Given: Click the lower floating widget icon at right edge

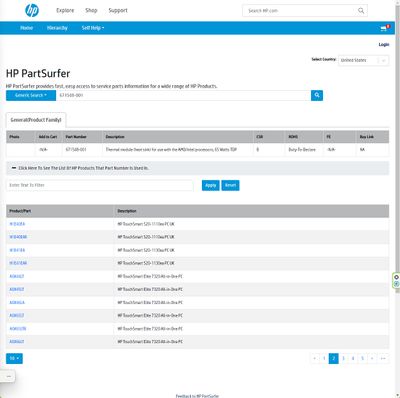Looking at the screenshot, I should (x=396, y=284).
